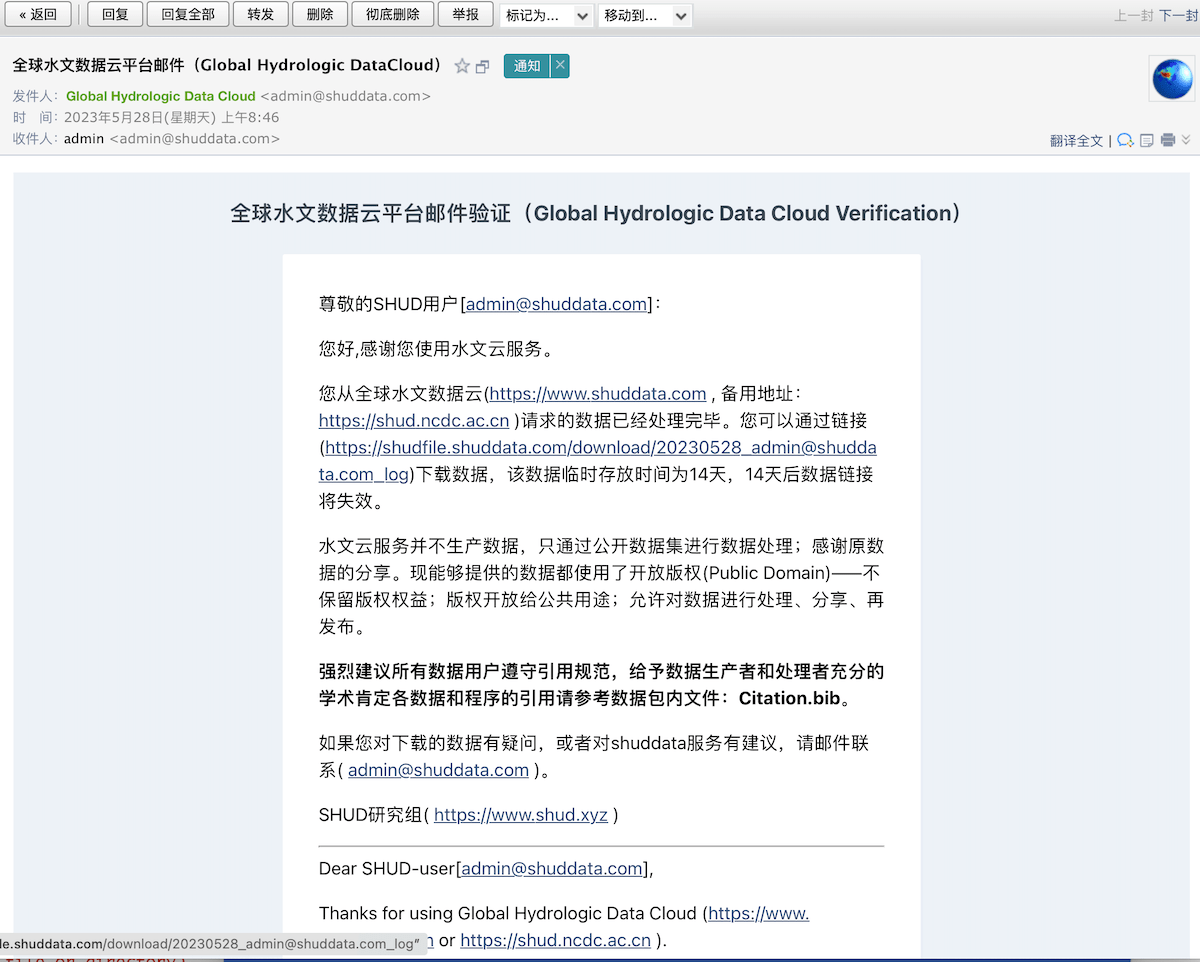
Task: Click the recipient admin name
Action: 84,138
